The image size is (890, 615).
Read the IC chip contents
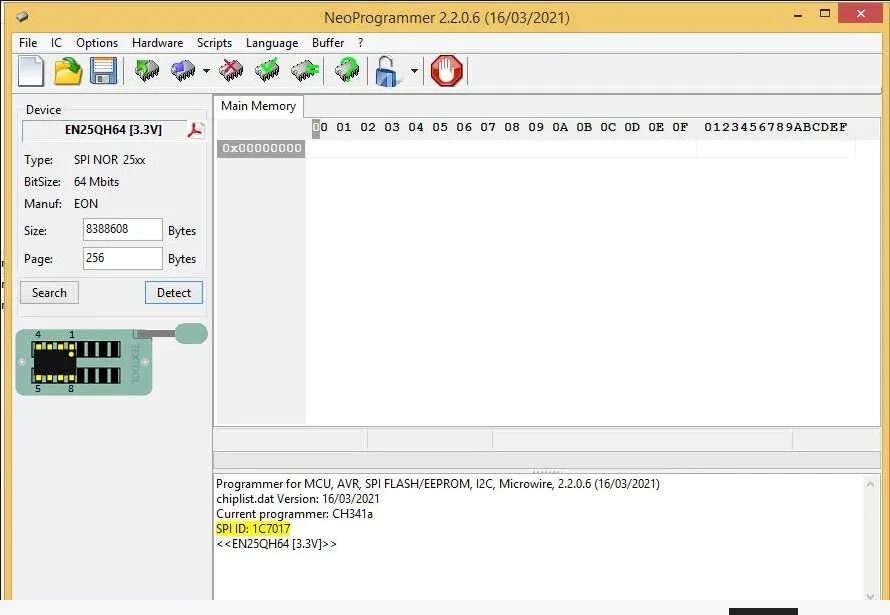point(147,71)
